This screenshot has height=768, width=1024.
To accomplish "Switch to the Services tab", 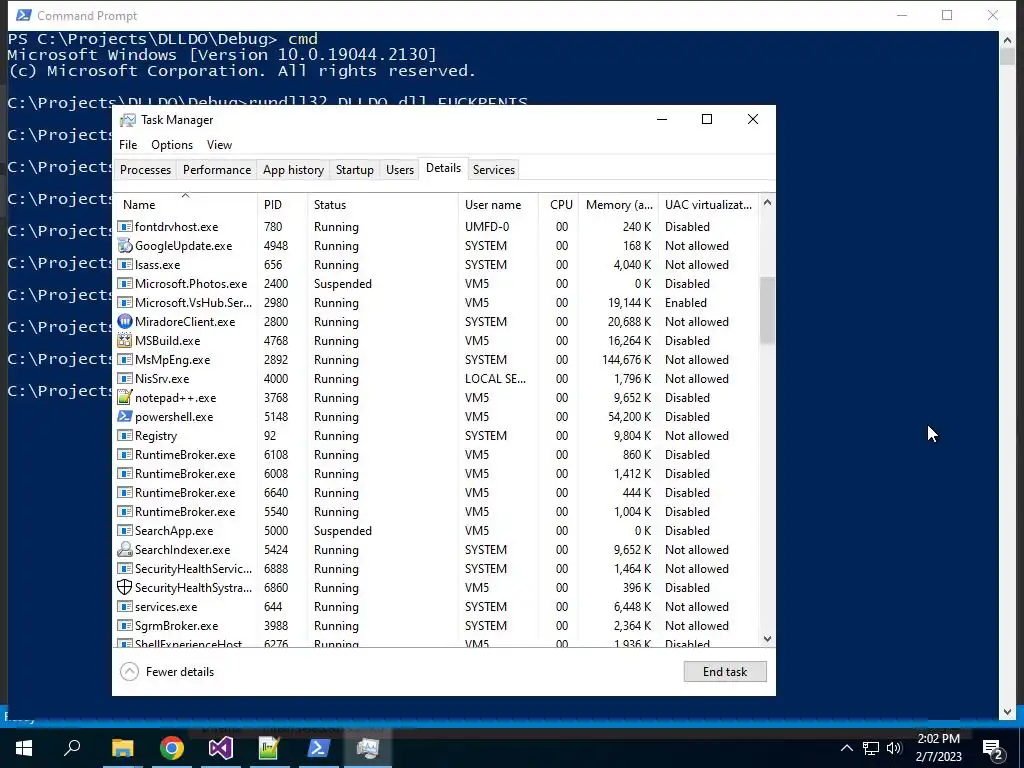I will click(x=494, y=170).
